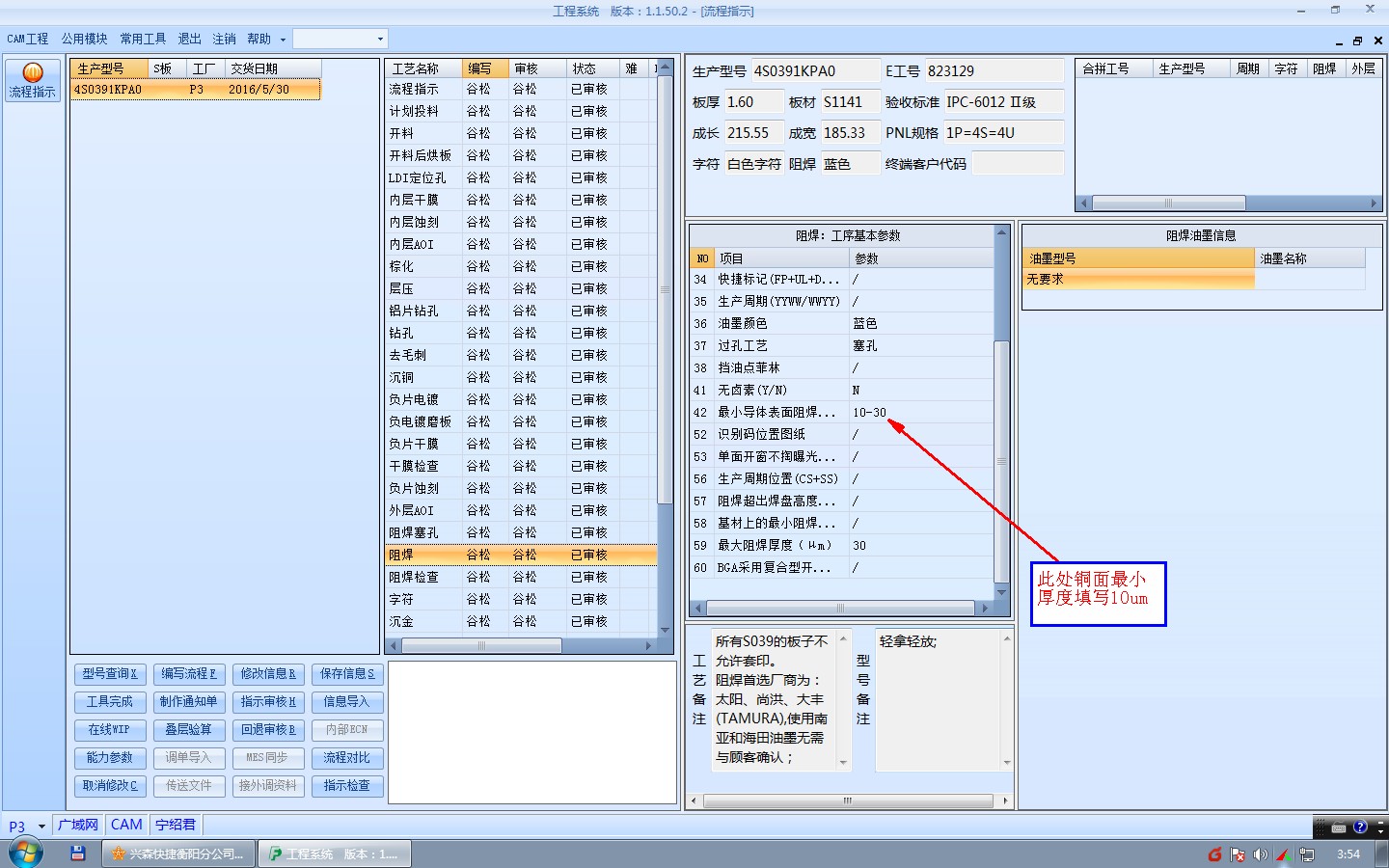Click the 终端客户代码 empty field
The height and width of the screenshot is (868, 1389).
point(1017,164)
